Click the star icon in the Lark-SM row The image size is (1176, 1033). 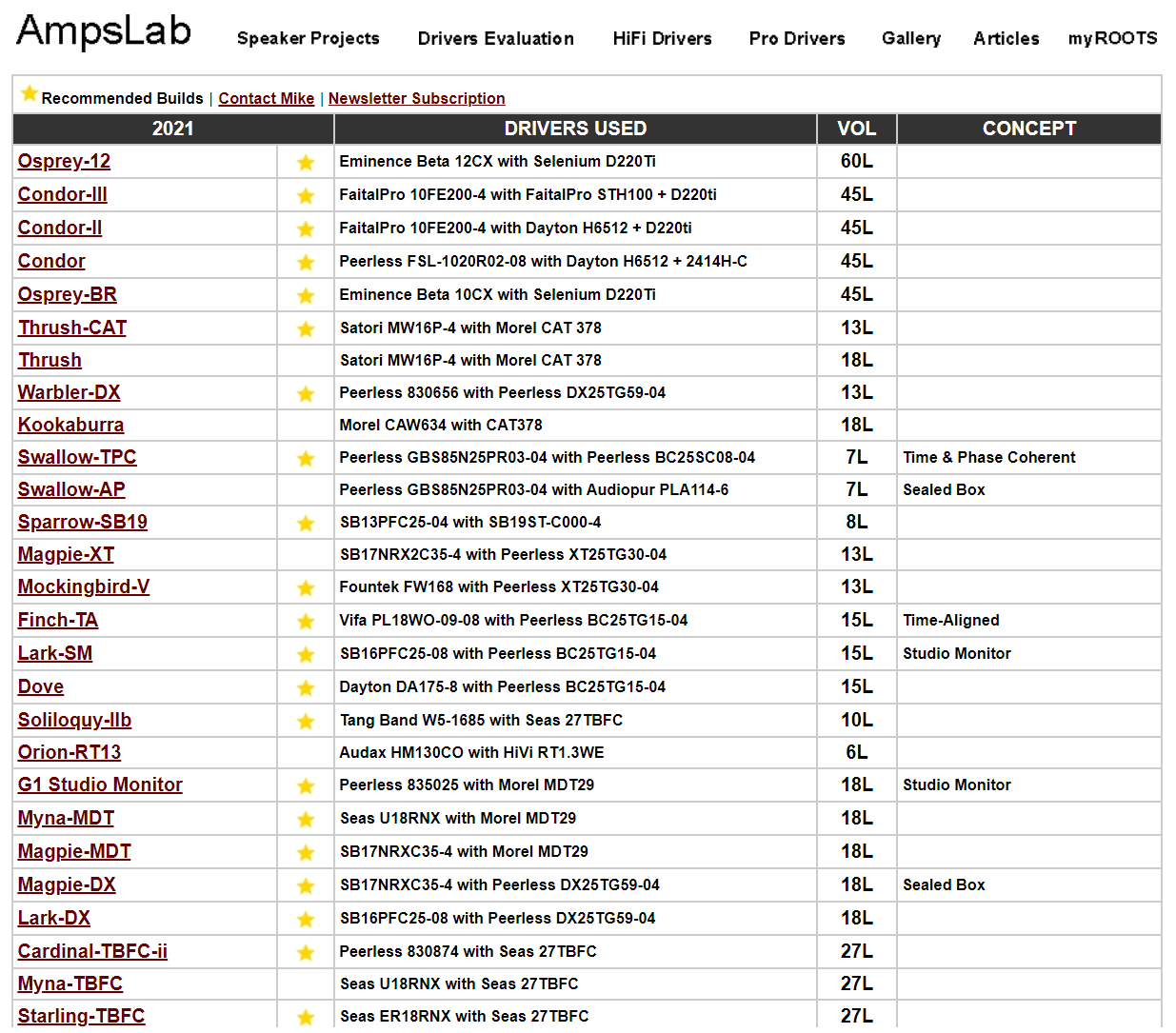pos(306,655)
